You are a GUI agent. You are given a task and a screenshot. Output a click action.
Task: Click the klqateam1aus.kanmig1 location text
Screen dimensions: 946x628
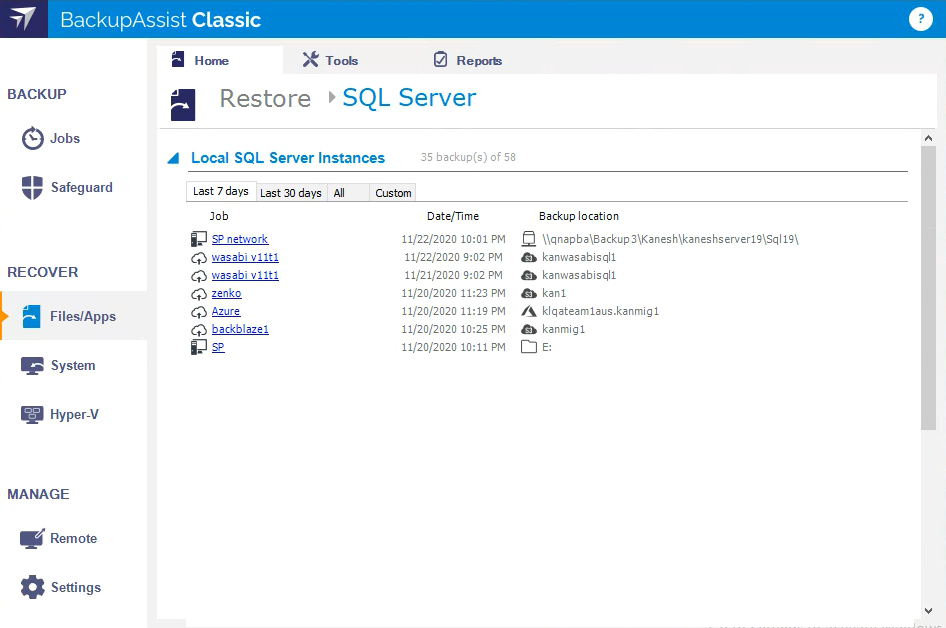coord(600,311)
